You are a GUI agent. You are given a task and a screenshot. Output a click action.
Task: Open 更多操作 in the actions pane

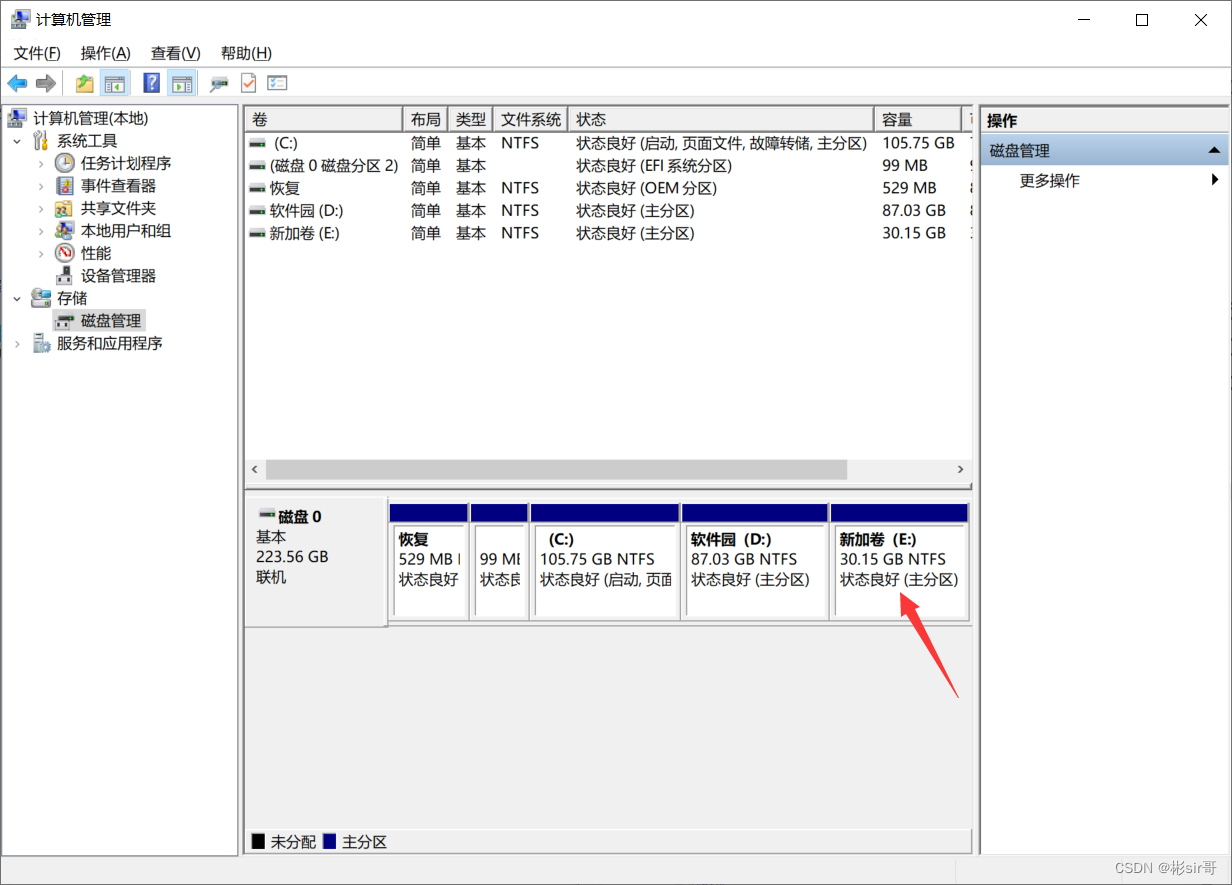(x=1049, y=181)
